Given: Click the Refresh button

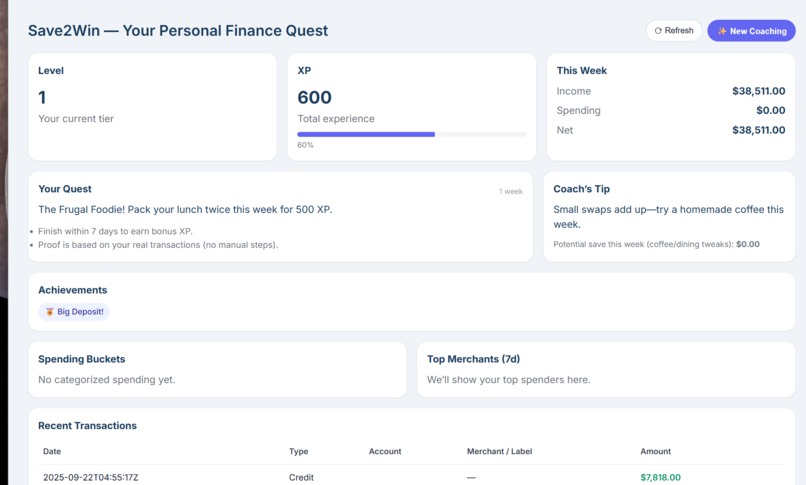Looking at the screenshot, I should coord(673,31).
